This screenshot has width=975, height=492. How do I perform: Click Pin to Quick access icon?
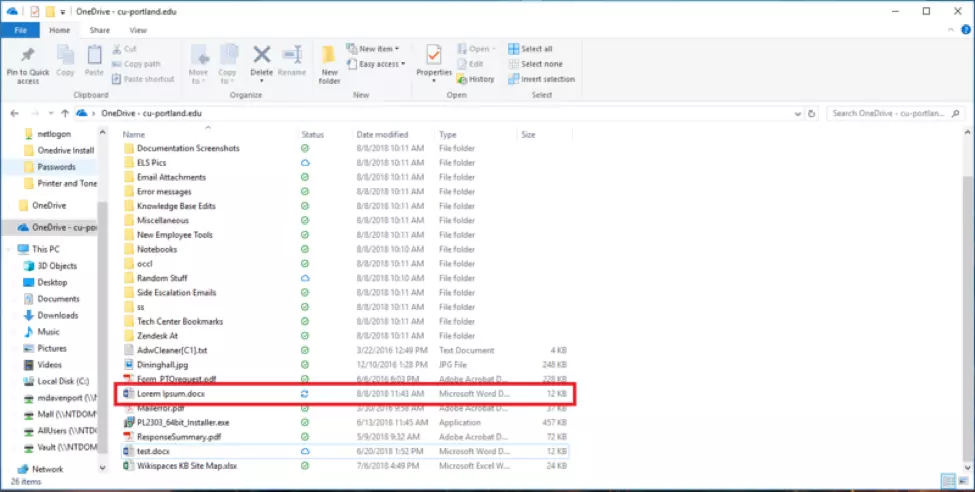click(x=27, y=55)
